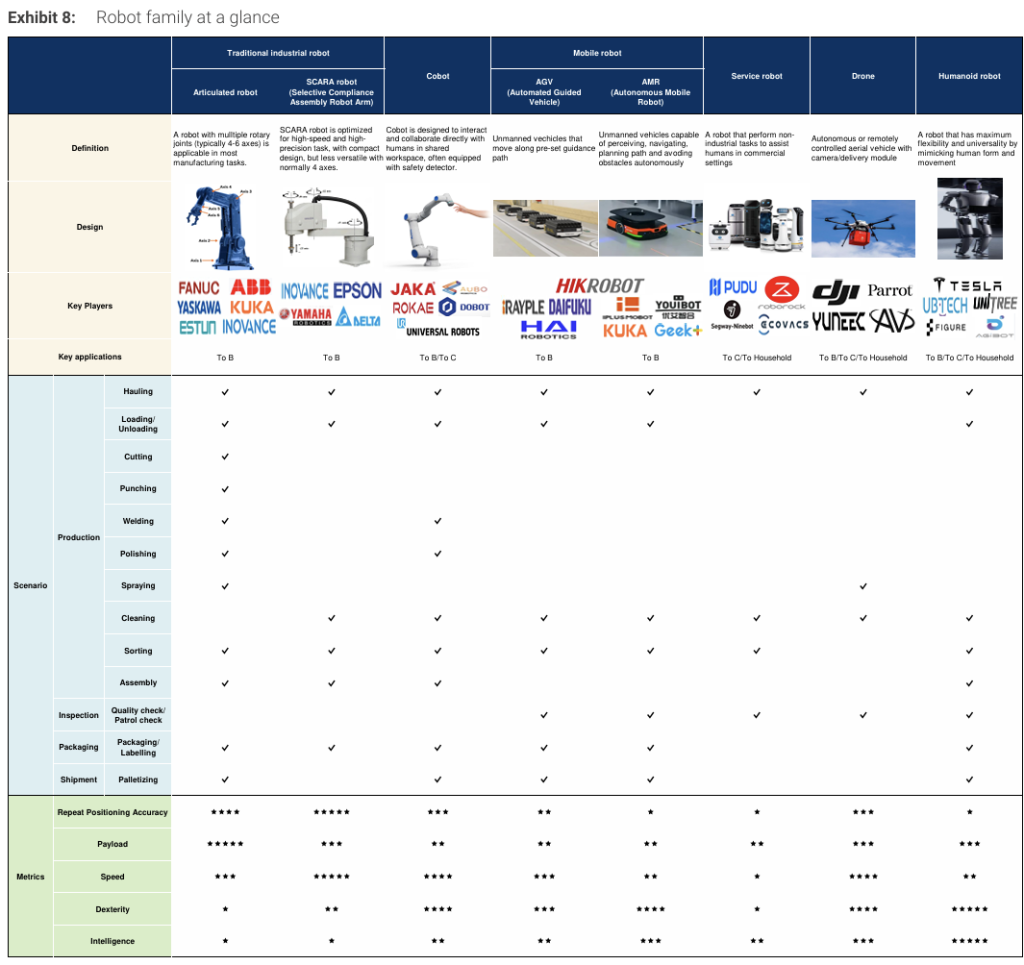Click the "Service robot" column header

(x=757, y=76)
